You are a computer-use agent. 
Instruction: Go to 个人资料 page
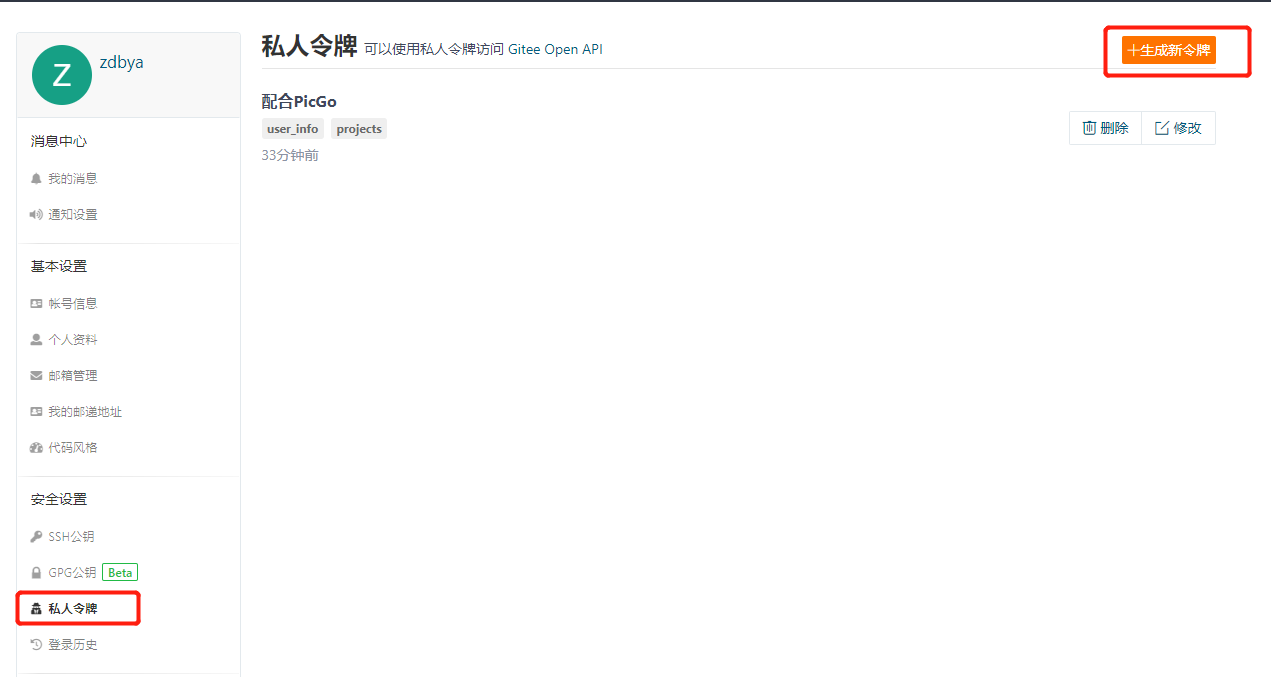73,339
